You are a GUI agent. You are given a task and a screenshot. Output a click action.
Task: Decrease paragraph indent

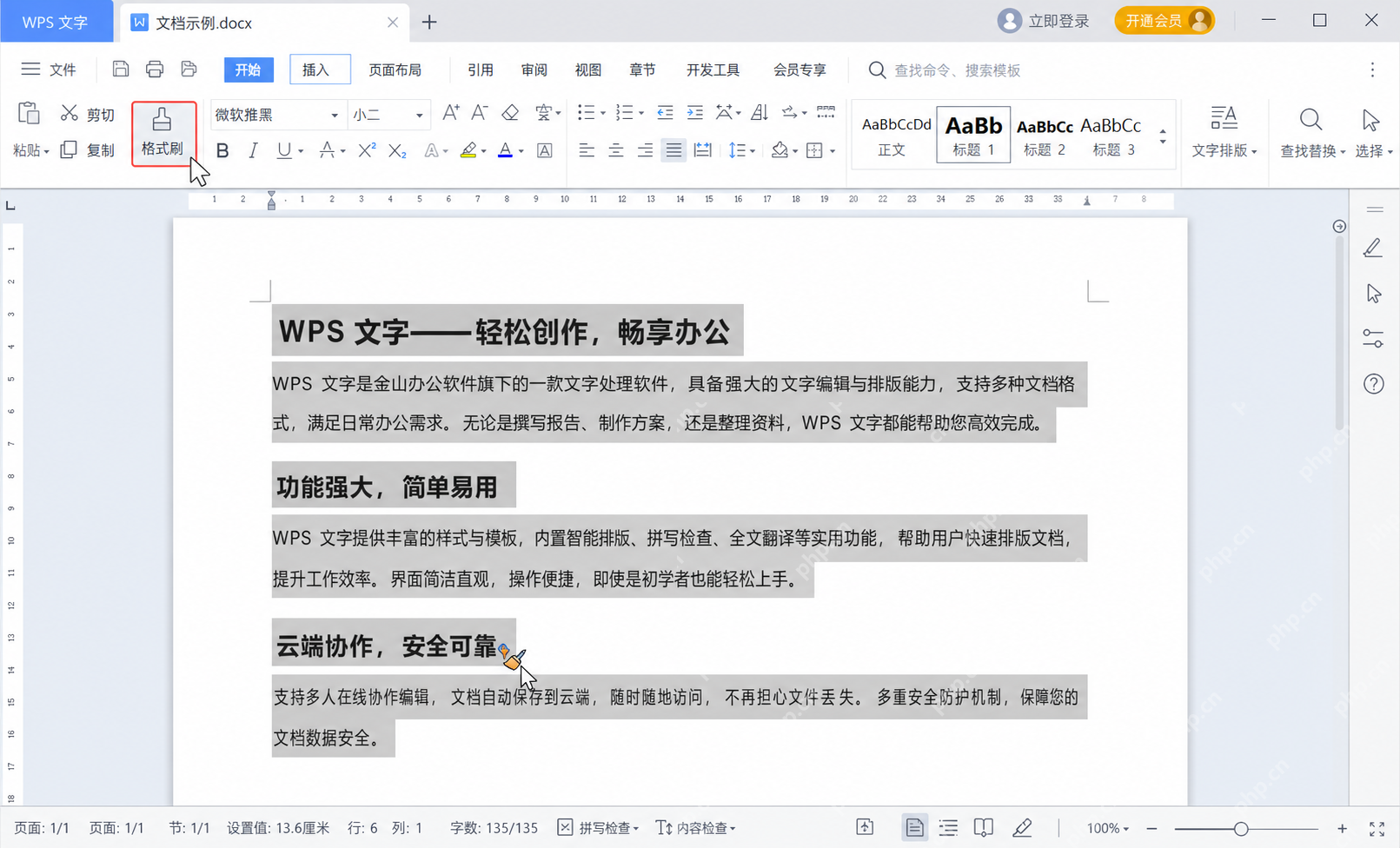click(665, 113)
